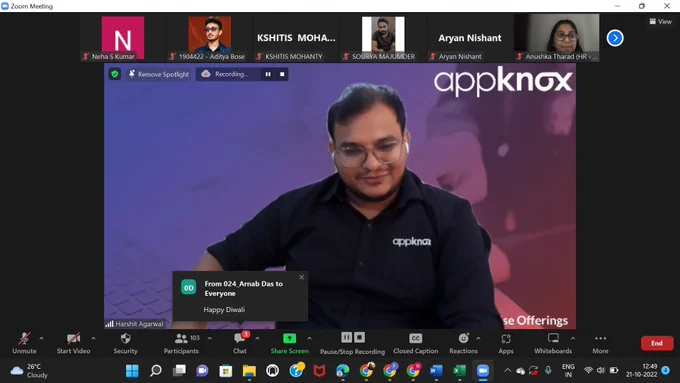Switch to Zoom from the taskbar
The height and width of the screenshot is (383, 680).
(x=483, y=371)
